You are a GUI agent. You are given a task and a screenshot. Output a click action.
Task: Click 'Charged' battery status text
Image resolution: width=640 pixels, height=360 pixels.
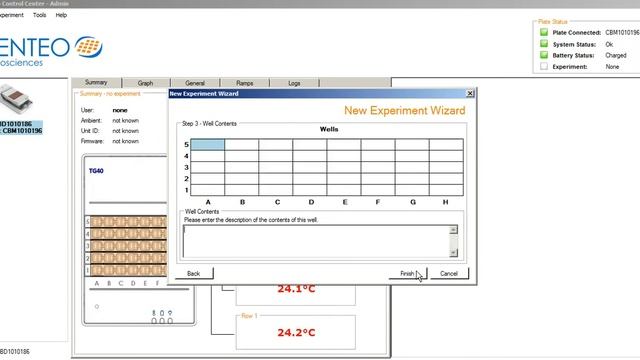click(616, 56)
